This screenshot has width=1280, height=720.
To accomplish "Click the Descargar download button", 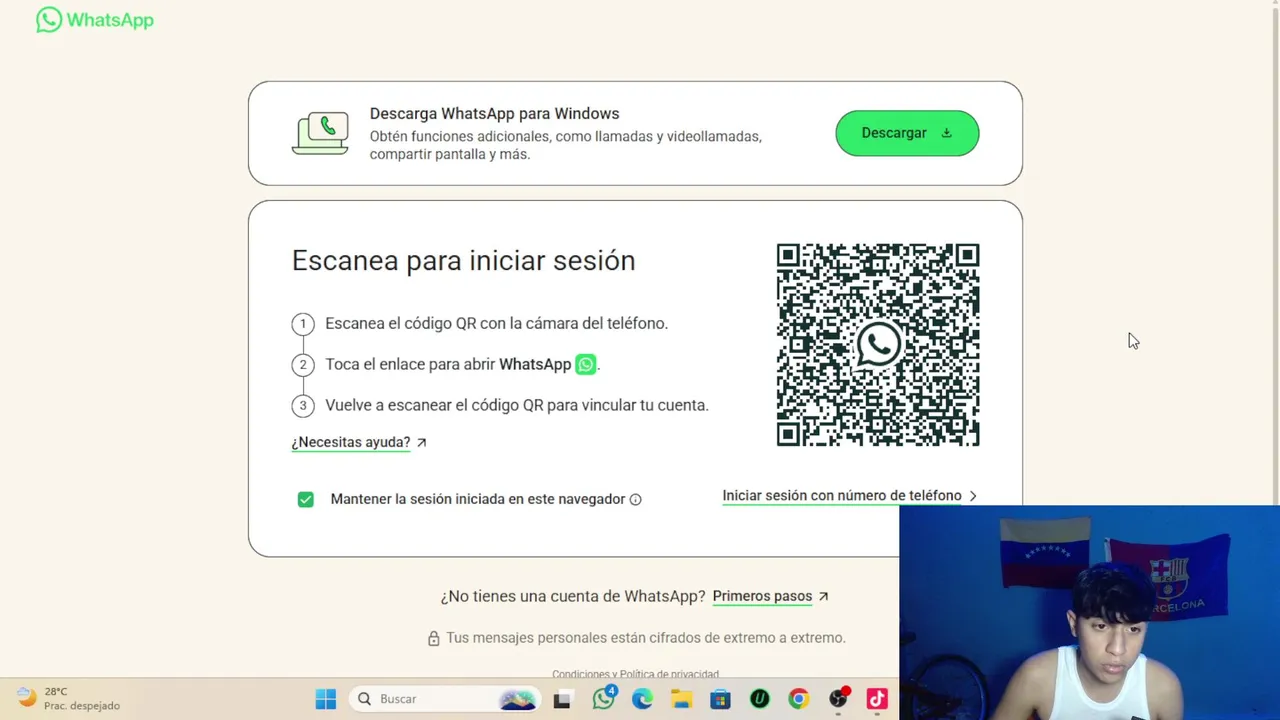I will pos(907,133).
